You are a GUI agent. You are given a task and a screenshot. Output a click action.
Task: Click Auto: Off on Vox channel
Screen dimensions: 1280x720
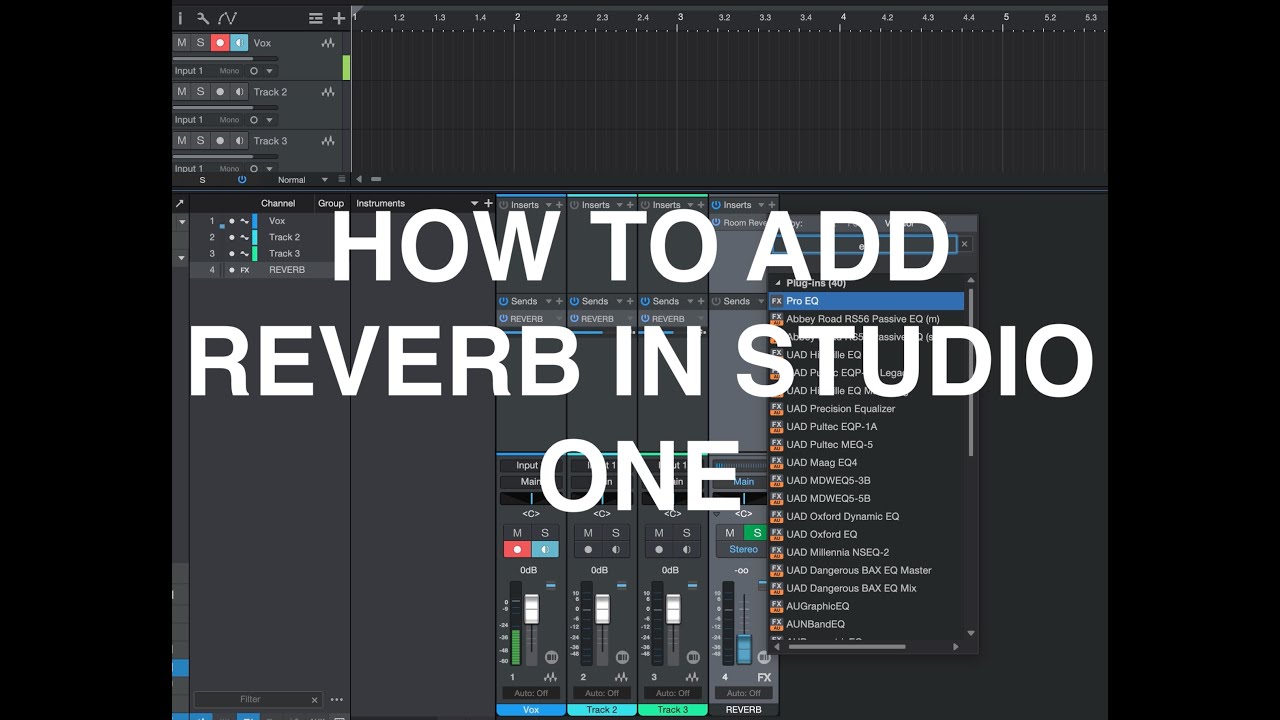531,693
